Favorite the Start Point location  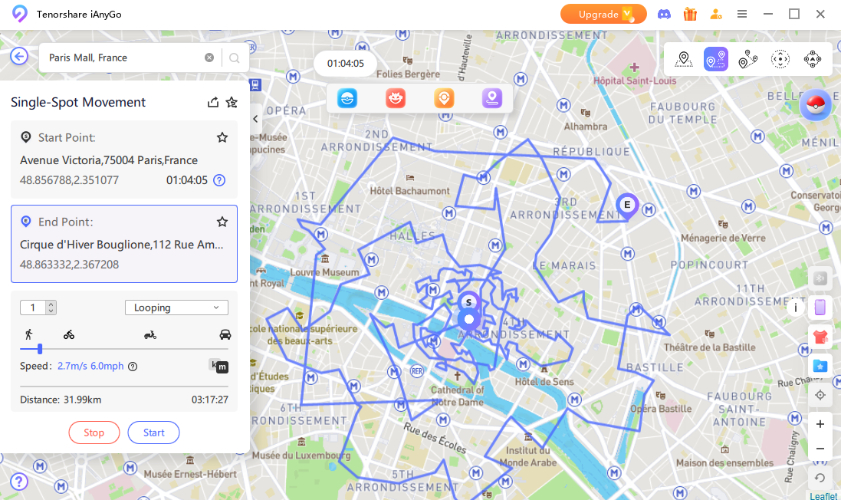click(222, 137)
